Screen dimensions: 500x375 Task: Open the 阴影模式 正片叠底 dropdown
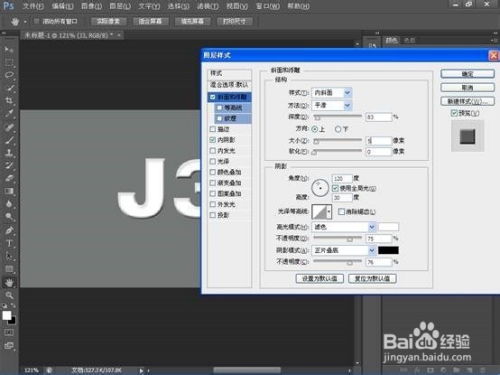344,250
